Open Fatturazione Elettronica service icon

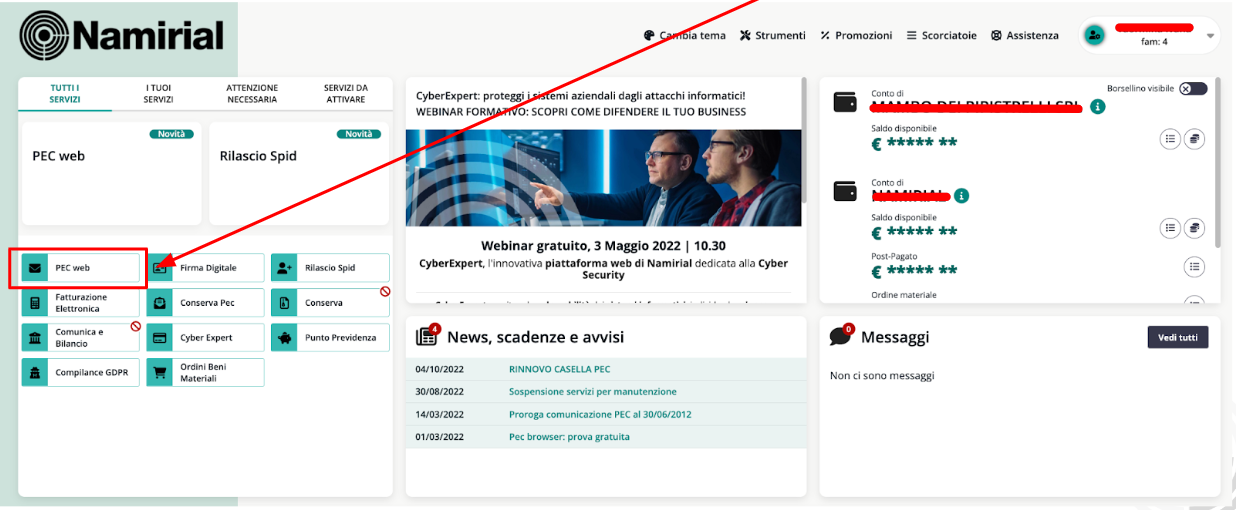tap(35, 303)
